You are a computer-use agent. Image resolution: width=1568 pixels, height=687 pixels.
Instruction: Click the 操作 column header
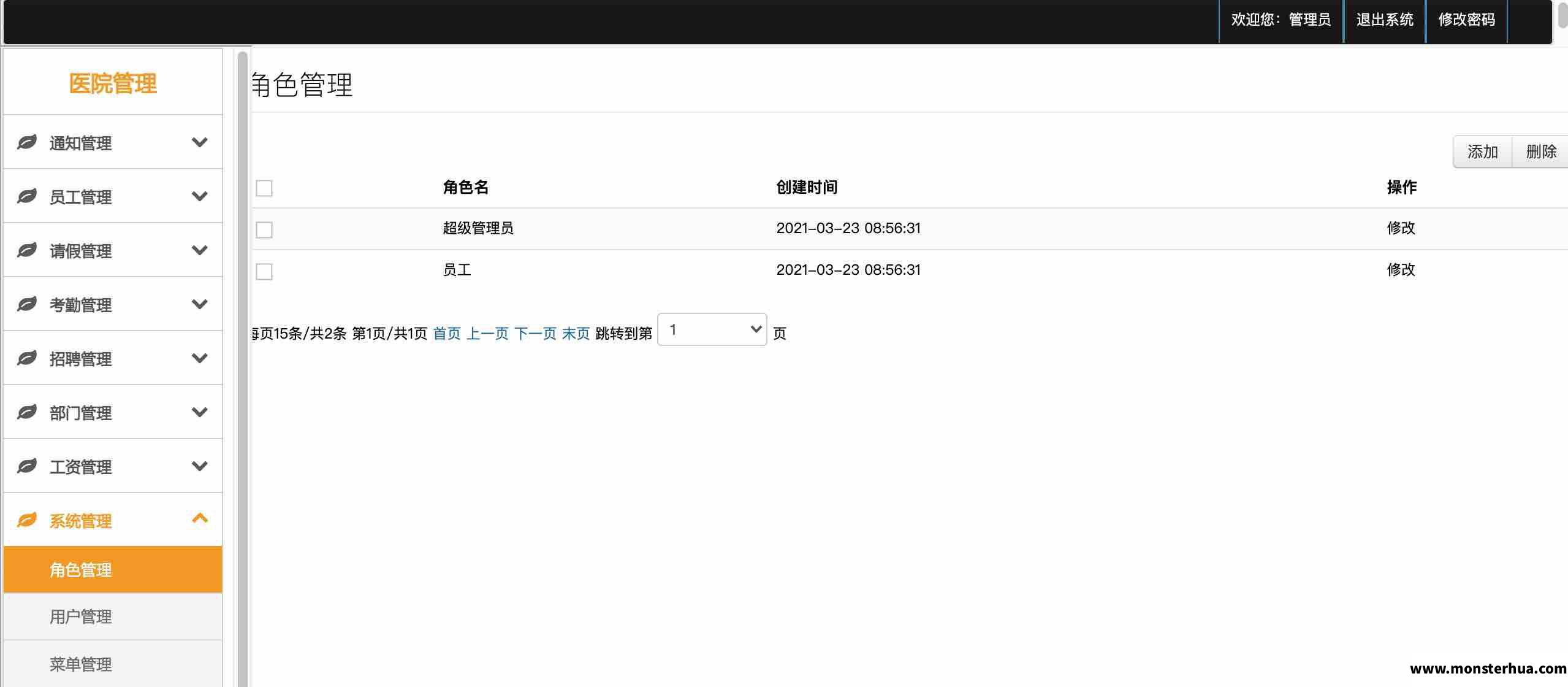click(1401, 187)
